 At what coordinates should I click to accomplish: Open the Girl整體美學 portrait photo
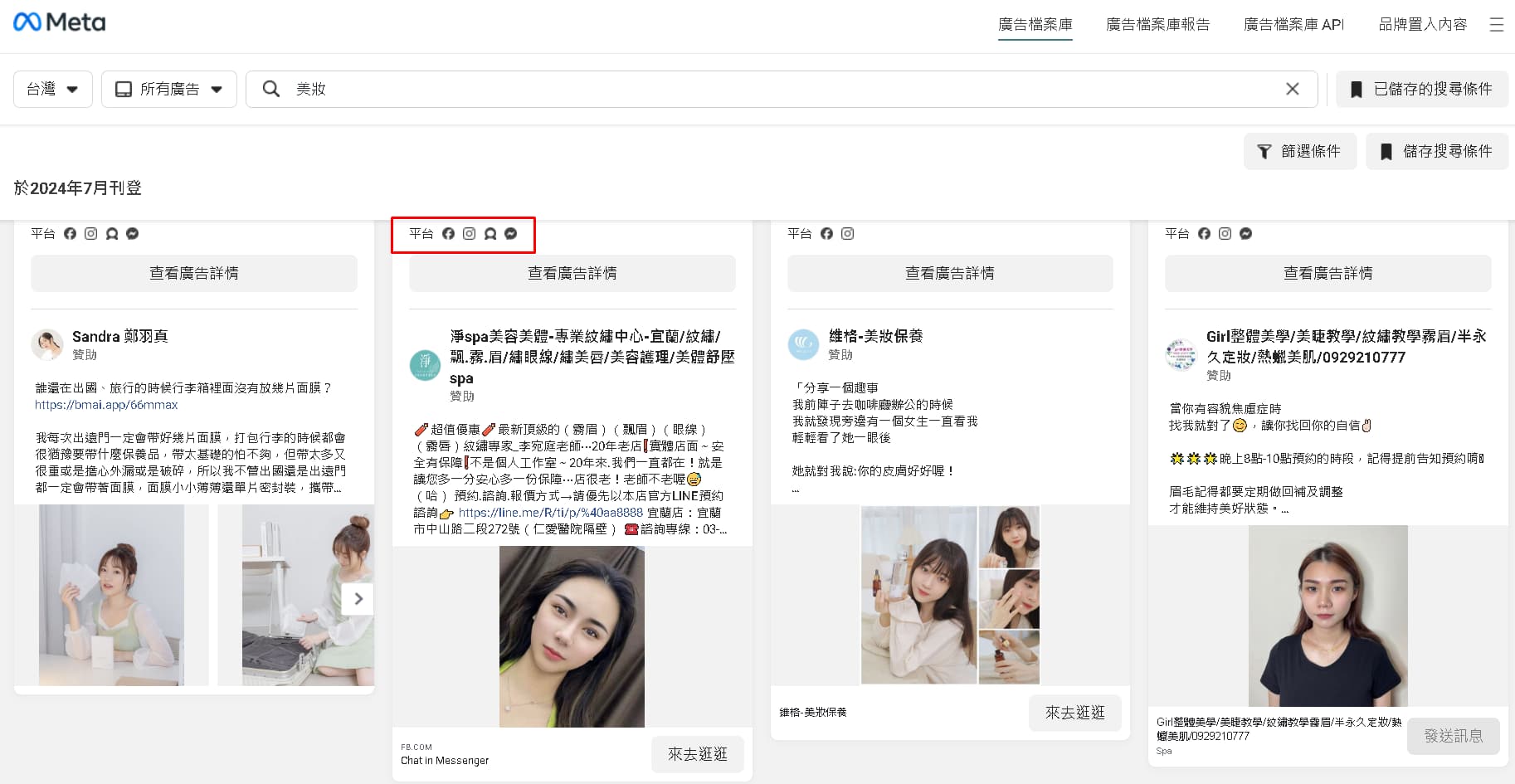pos(1327,616)
